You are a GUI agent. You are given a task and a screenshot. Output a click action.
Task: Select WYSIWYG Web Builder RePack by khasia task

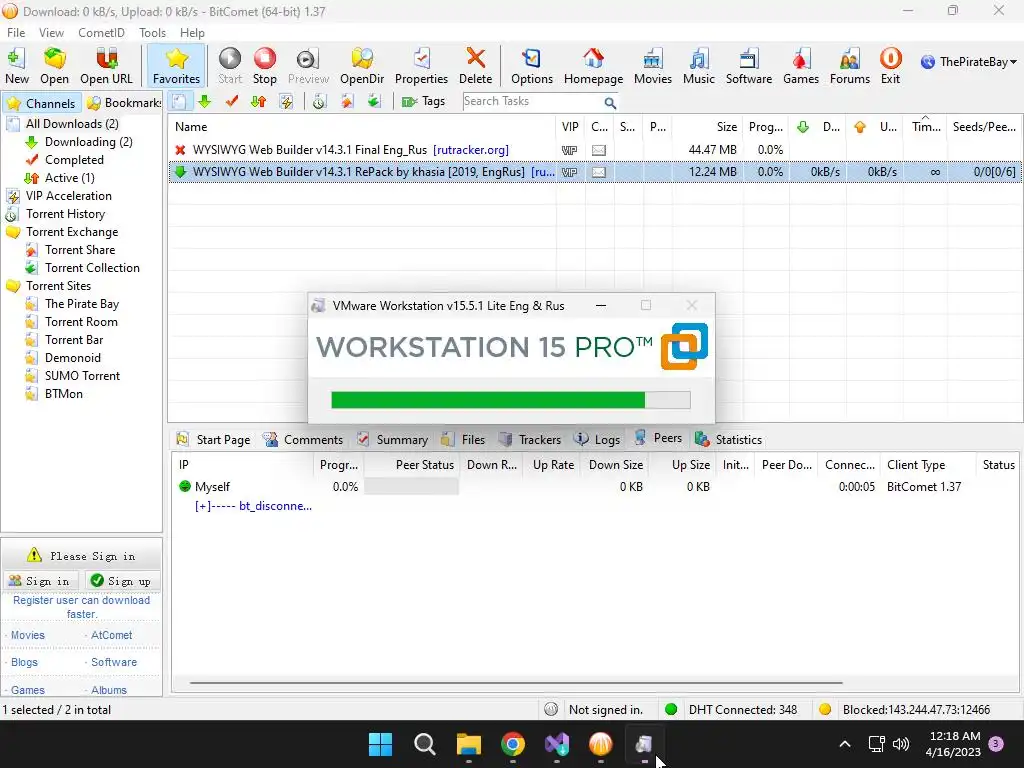click(x=594, y=172)
